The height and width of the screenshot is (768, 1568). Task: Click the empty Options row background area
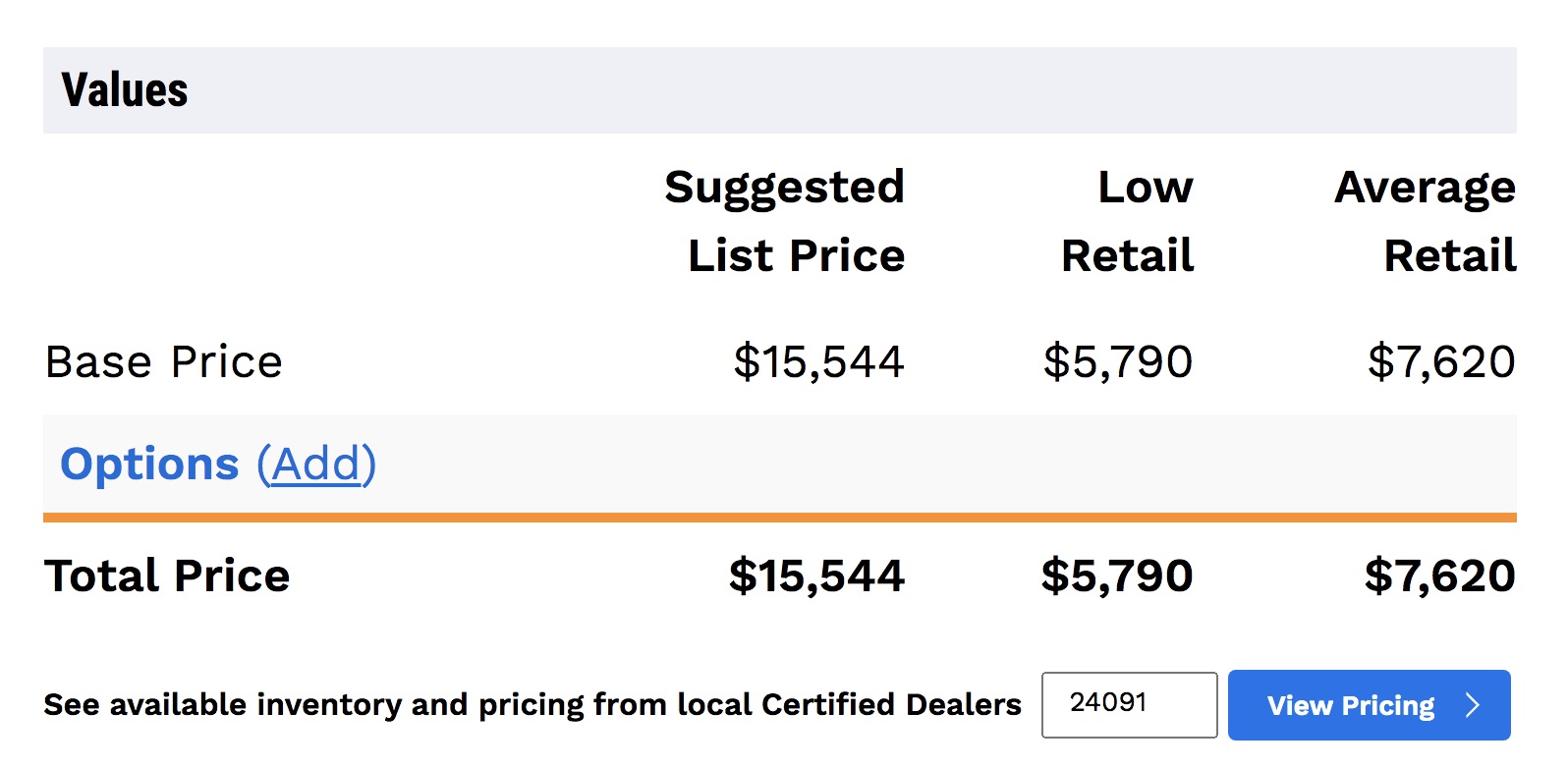pos(884,464)
